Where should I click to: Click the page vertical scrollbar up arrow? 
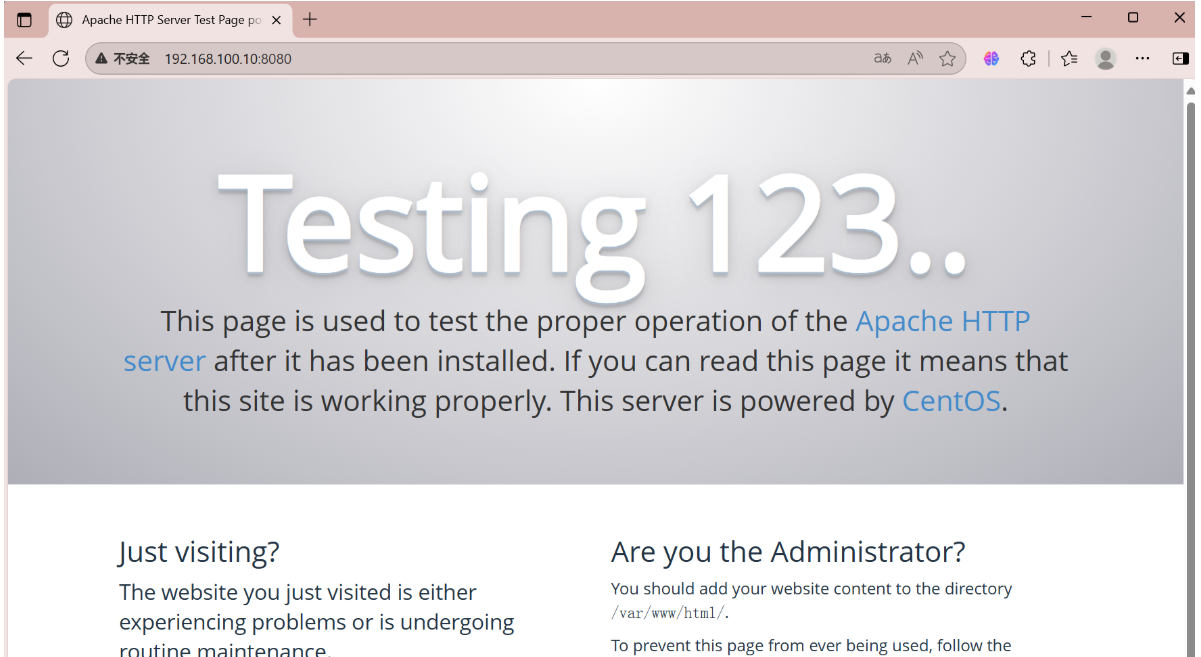pyautogui.click(x=1191, y=91)
